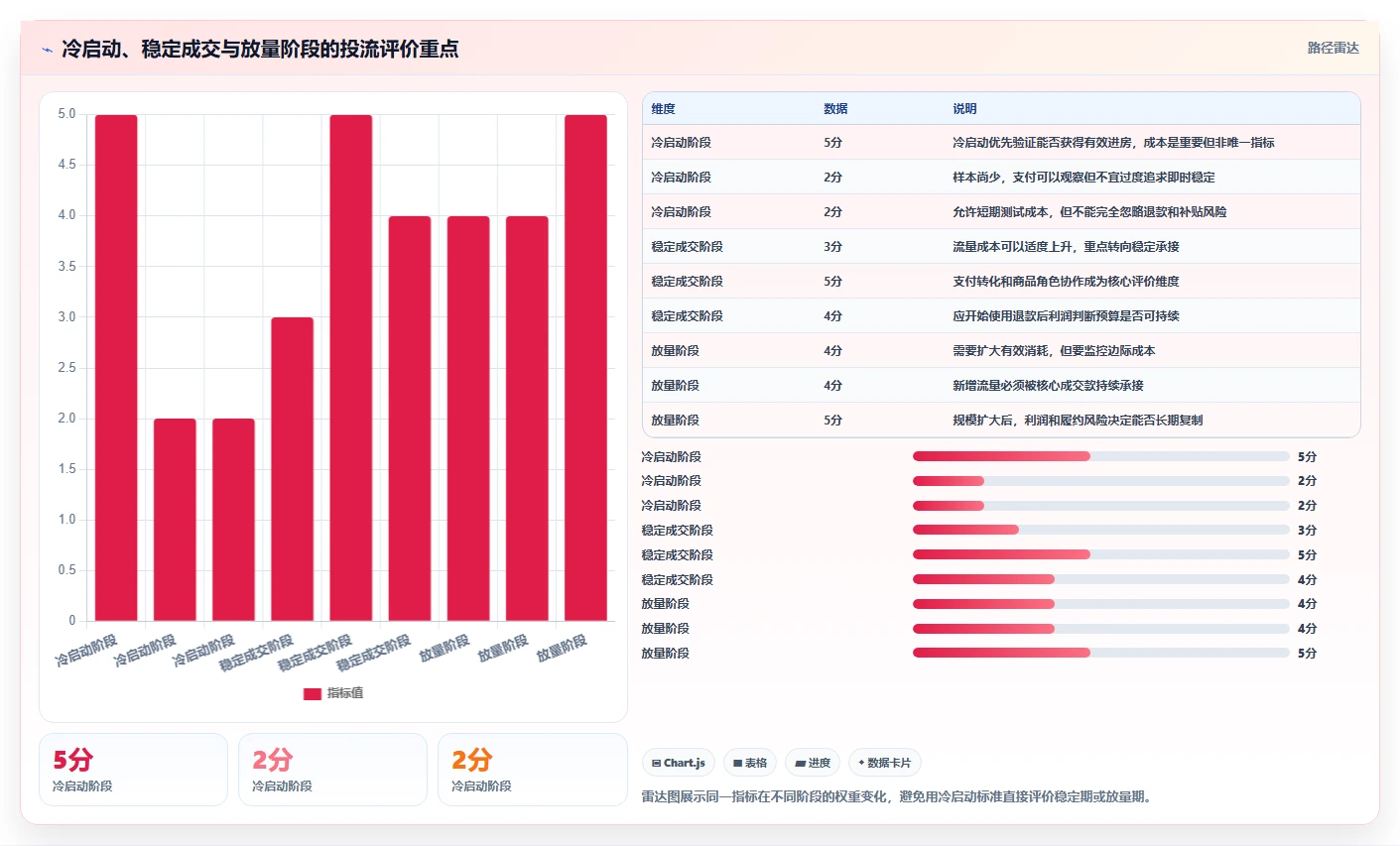Click the 稳定成交阶段 bar reaching 4.0

[x=410, y=419]
